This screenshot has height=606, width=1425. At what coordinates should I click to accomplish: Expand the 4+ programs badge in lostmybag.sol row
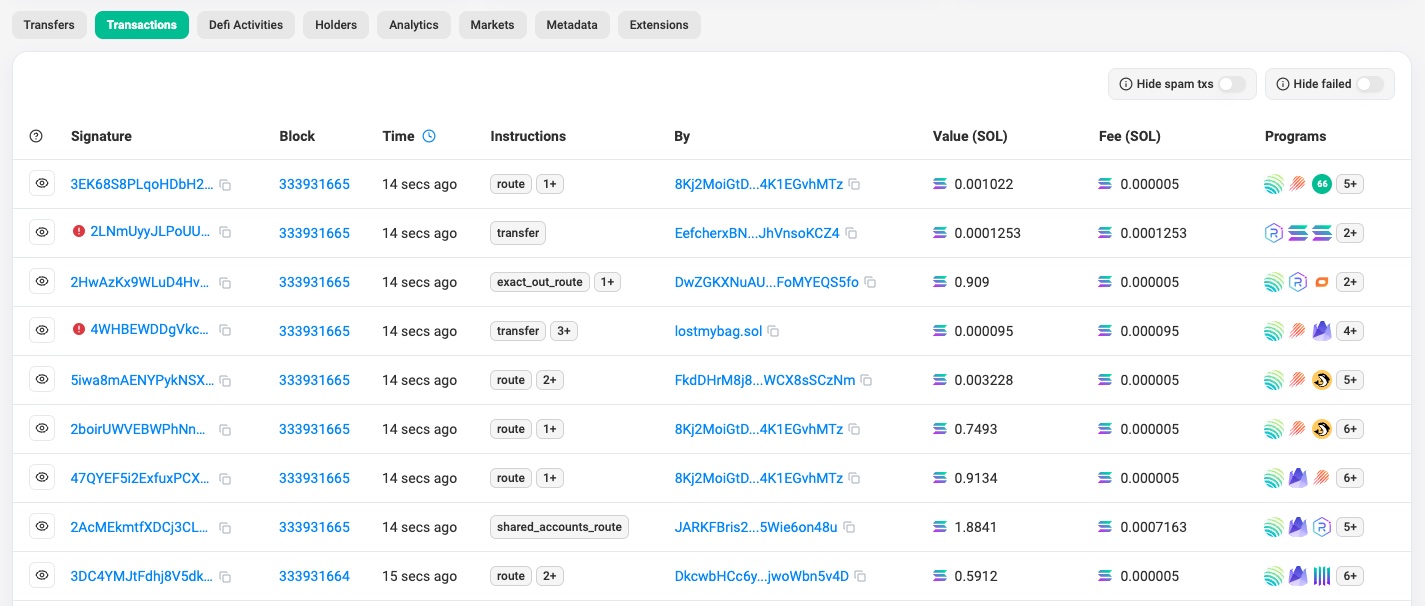[1350, 331]
